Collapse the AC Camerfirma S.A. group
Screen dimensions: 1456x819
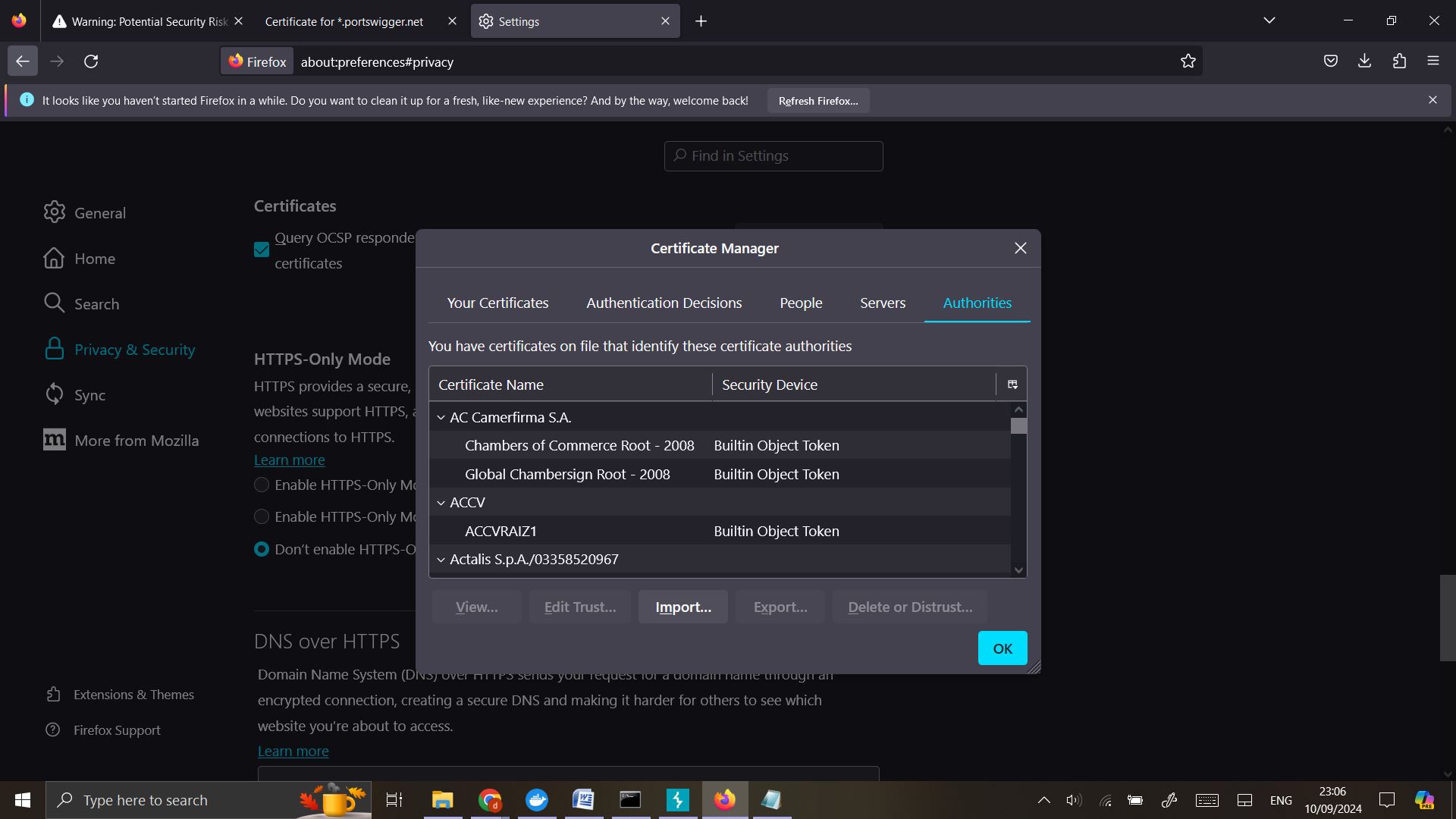pos(441,417)
